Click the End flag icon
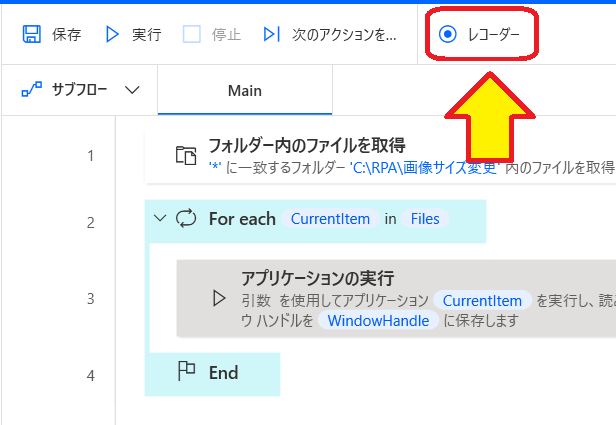 click(186, 373)
